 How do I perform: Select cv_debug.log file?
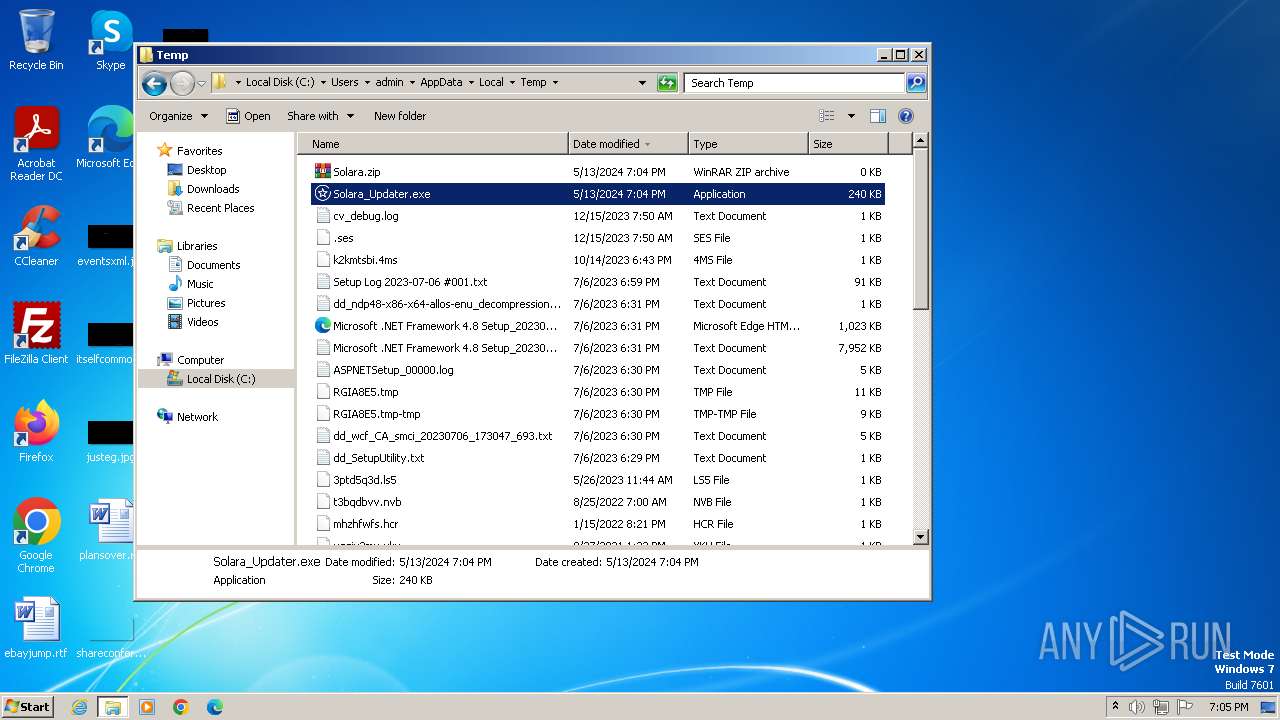click(x=366, y=216)
